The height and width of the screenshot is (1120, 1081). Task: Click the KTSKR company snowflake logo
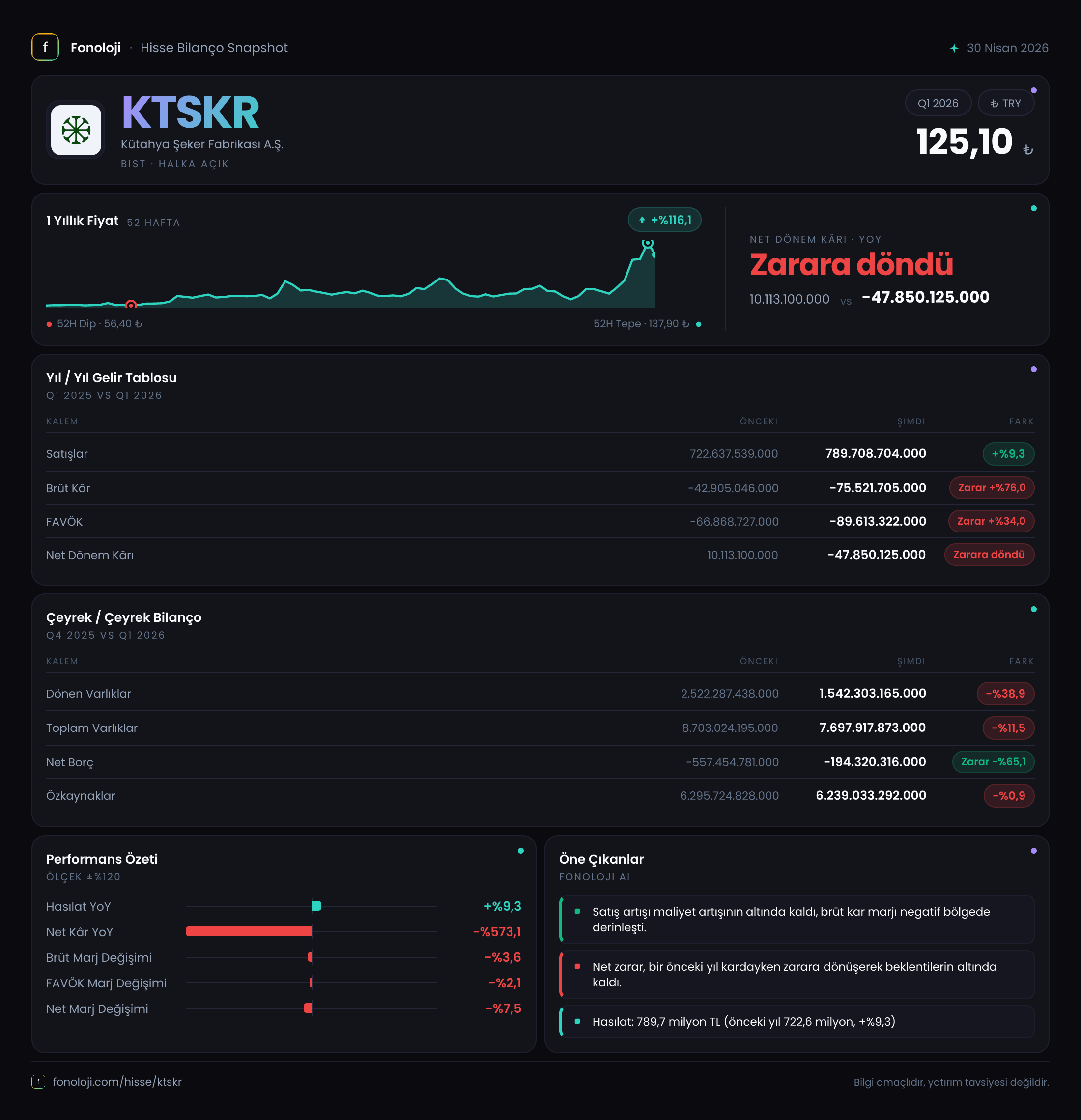(x=76, y=130)
